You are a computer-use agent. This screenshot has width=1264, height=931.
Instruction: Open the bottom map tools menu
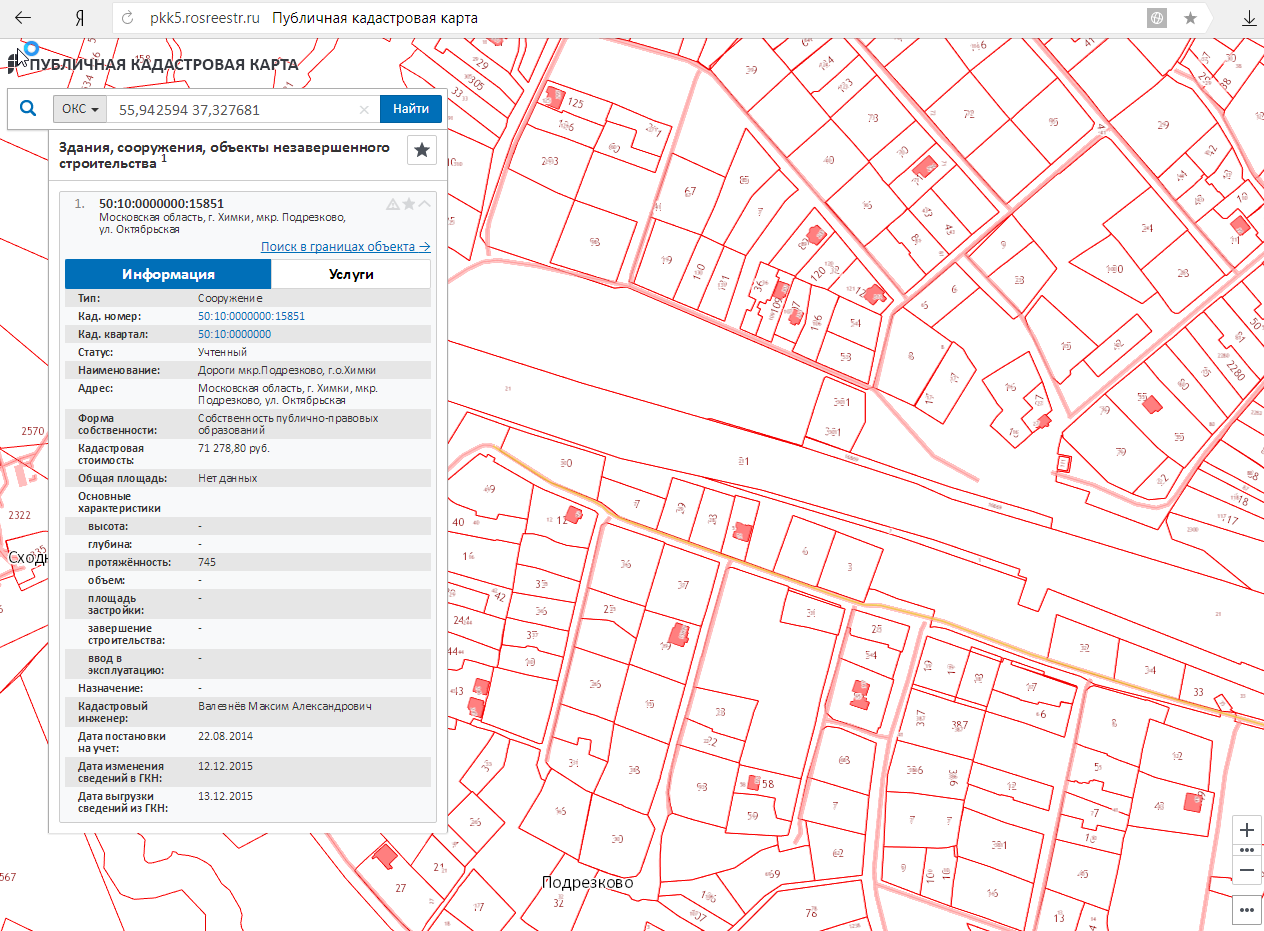1247,910
